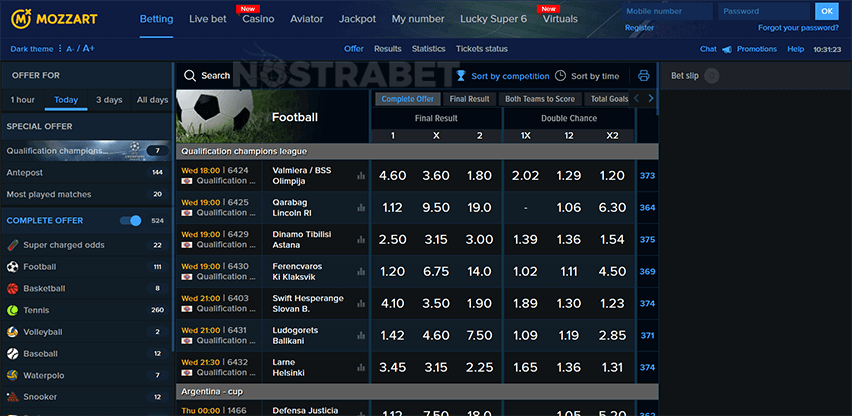Open the Results page
This screenshot has height=416, width=852.
387,49
